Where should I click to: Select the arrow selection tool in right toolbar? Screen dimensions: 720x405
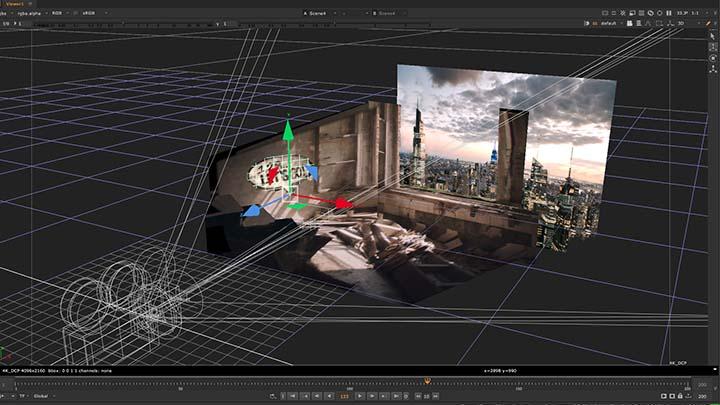[712, 35]
